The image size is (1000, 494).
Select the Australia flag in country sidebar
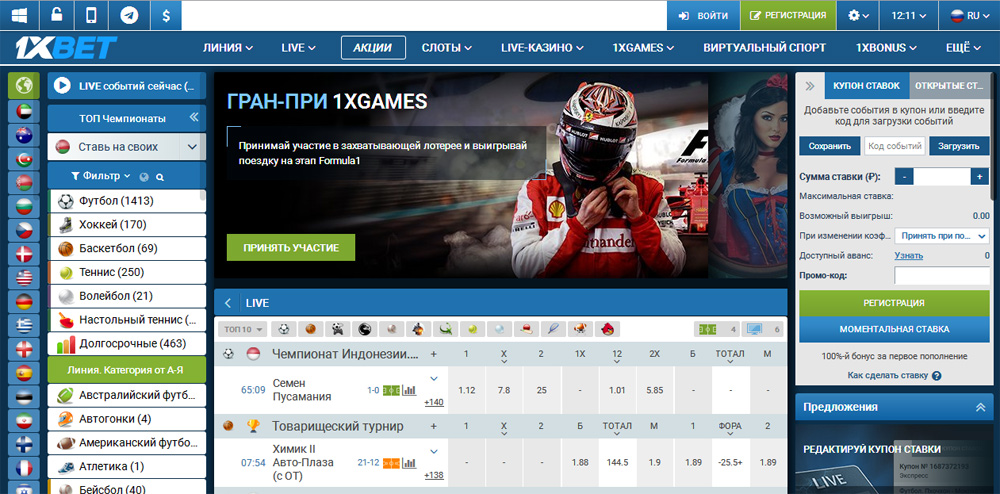click(x=24, y=134)
